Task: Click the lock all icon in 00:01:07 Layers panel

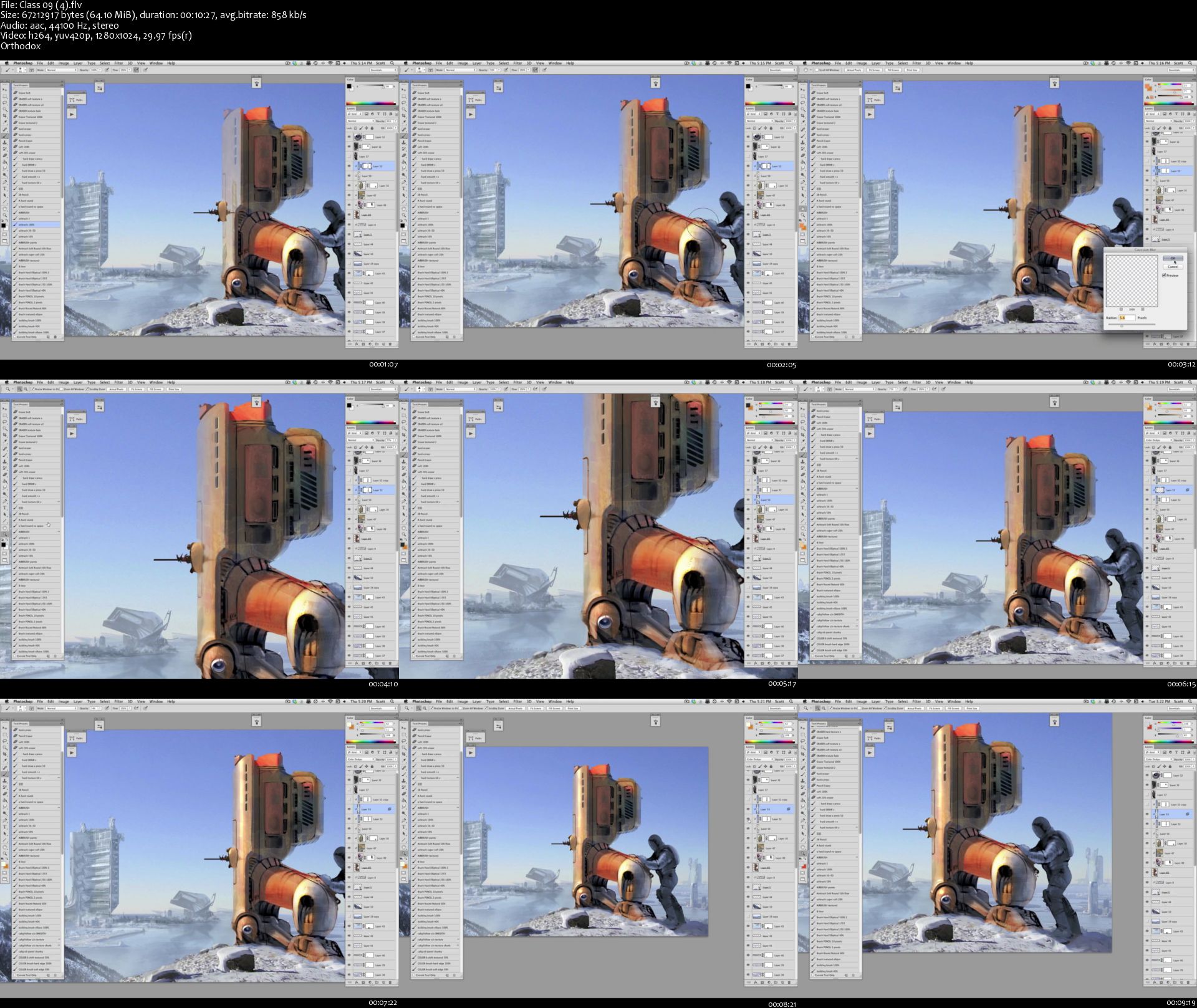Action: tap(372, 128)
